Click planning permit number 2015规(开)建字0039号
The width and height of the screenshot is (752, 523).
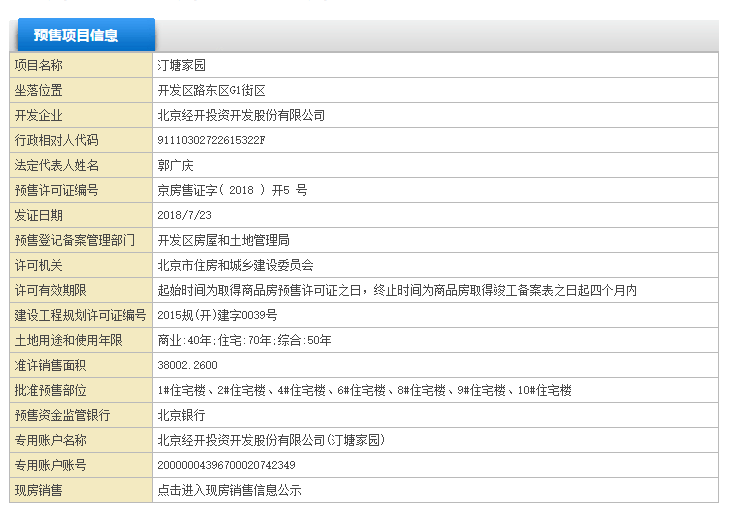pos(217,315)
